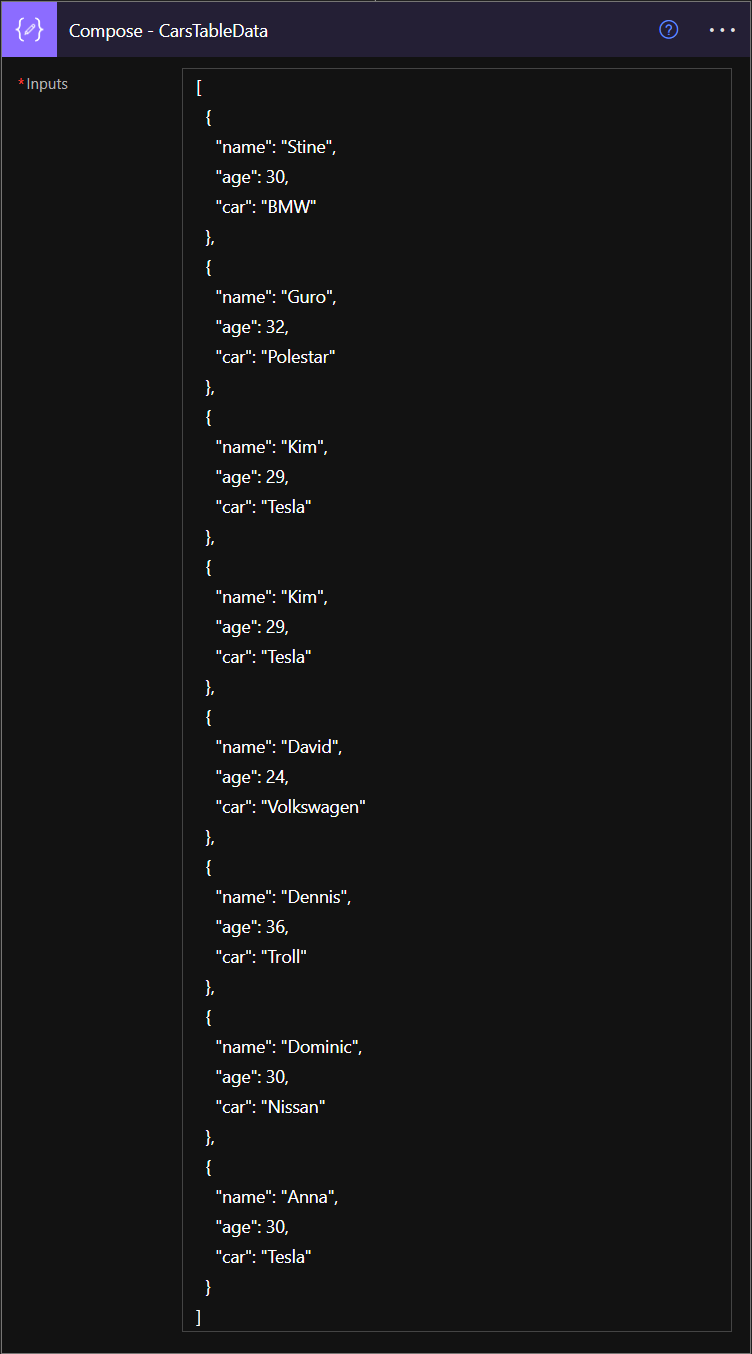Viewport: 752px width, 1354px height.
Task: Select the "Nissan" value in Dominic's record
Action: (x=296, y=1106)
